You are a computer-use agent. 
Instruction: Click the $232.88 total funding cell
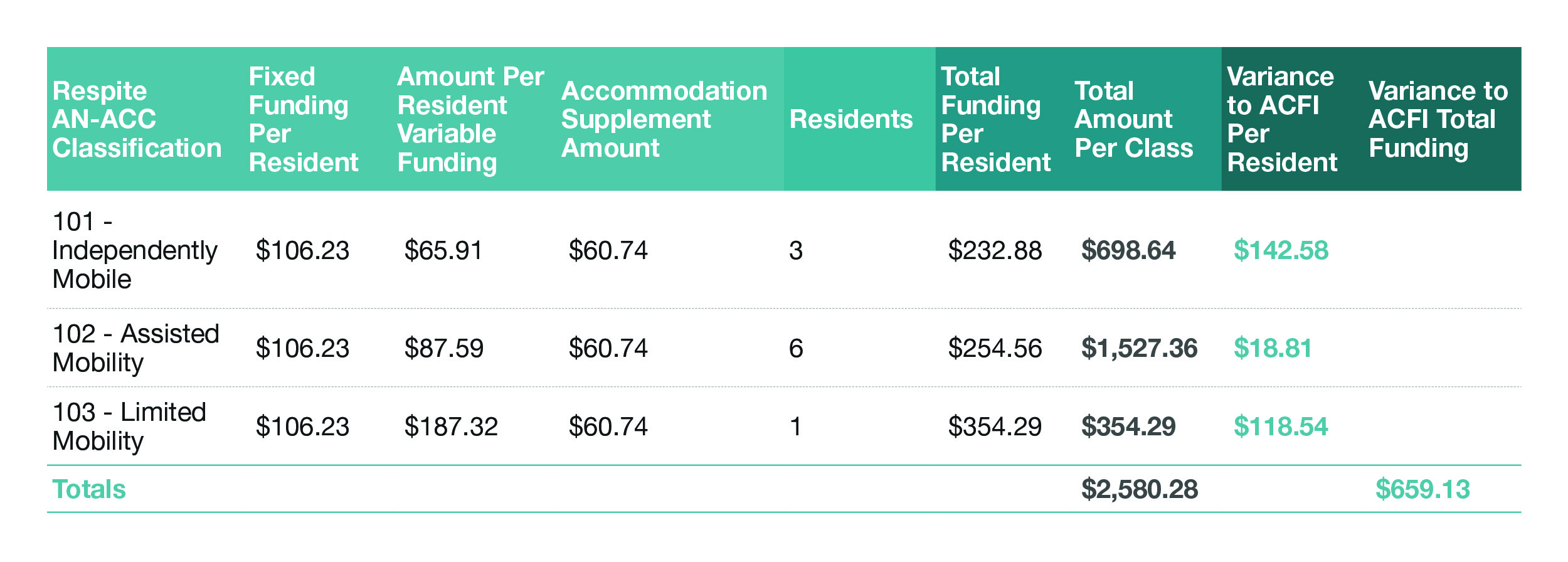click(995, 250)
